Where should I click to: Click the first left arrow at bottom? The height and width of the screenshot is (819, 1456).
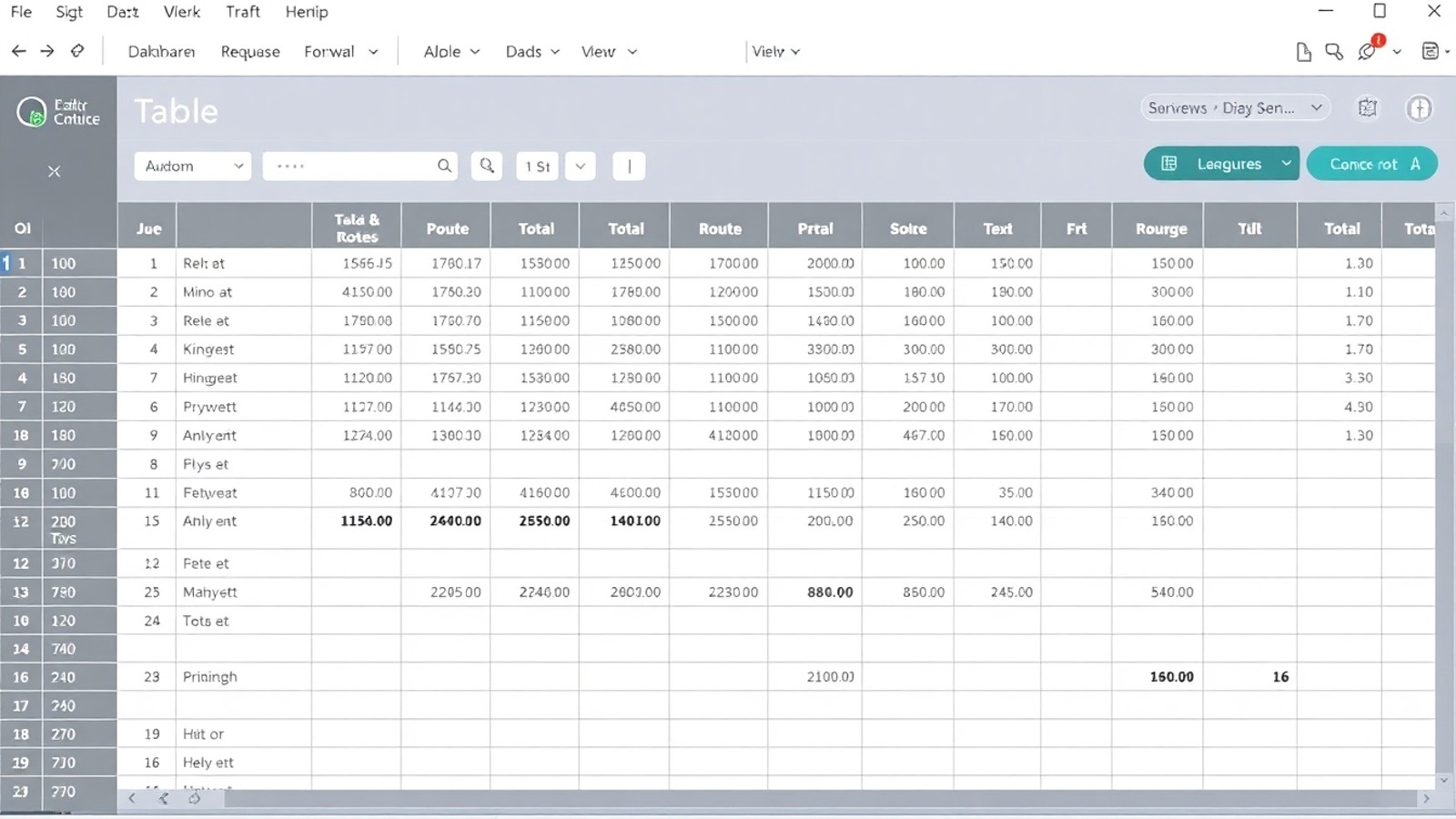132,798
